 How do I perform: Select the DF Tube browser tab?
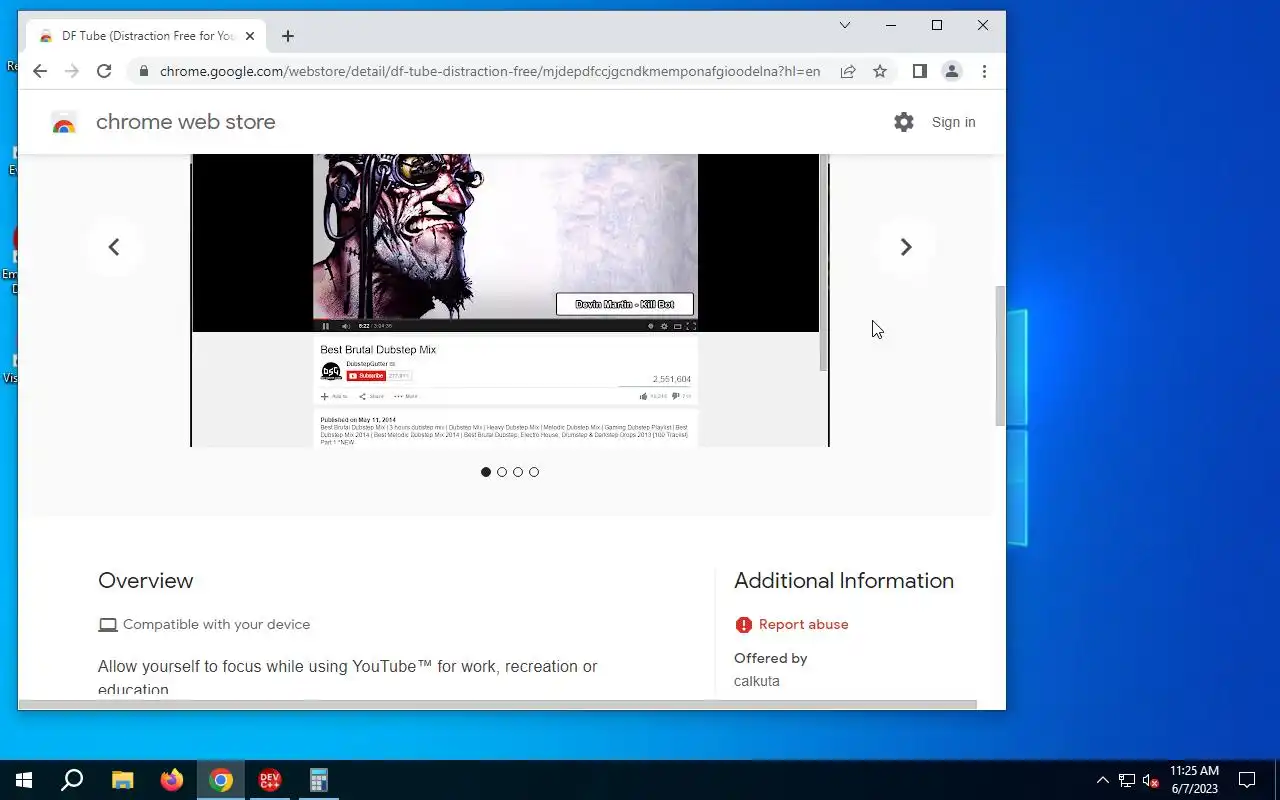coord(148,36)
